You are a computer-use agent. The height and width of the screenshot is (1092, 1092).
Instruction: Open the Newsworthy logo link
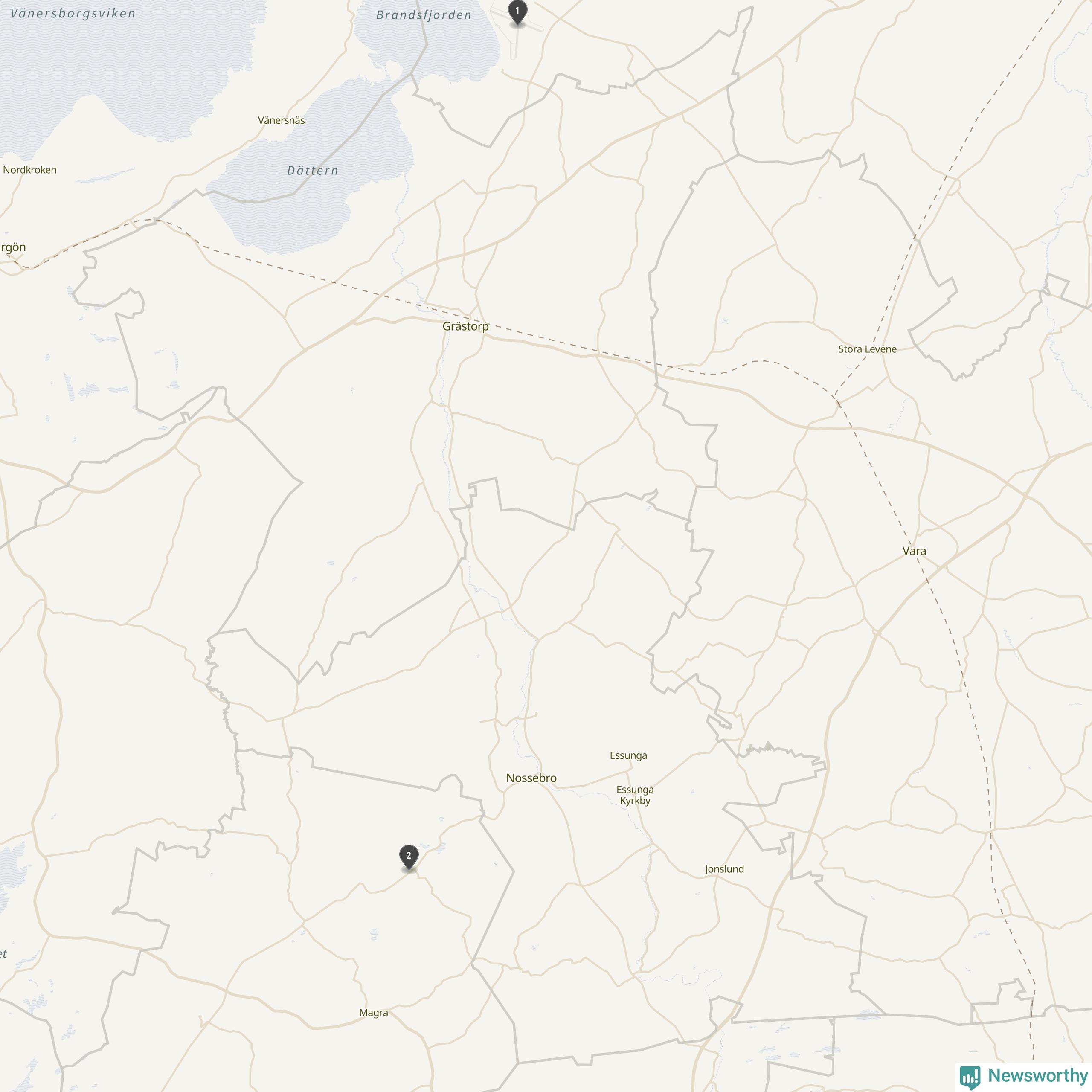coord(1023,1076)
